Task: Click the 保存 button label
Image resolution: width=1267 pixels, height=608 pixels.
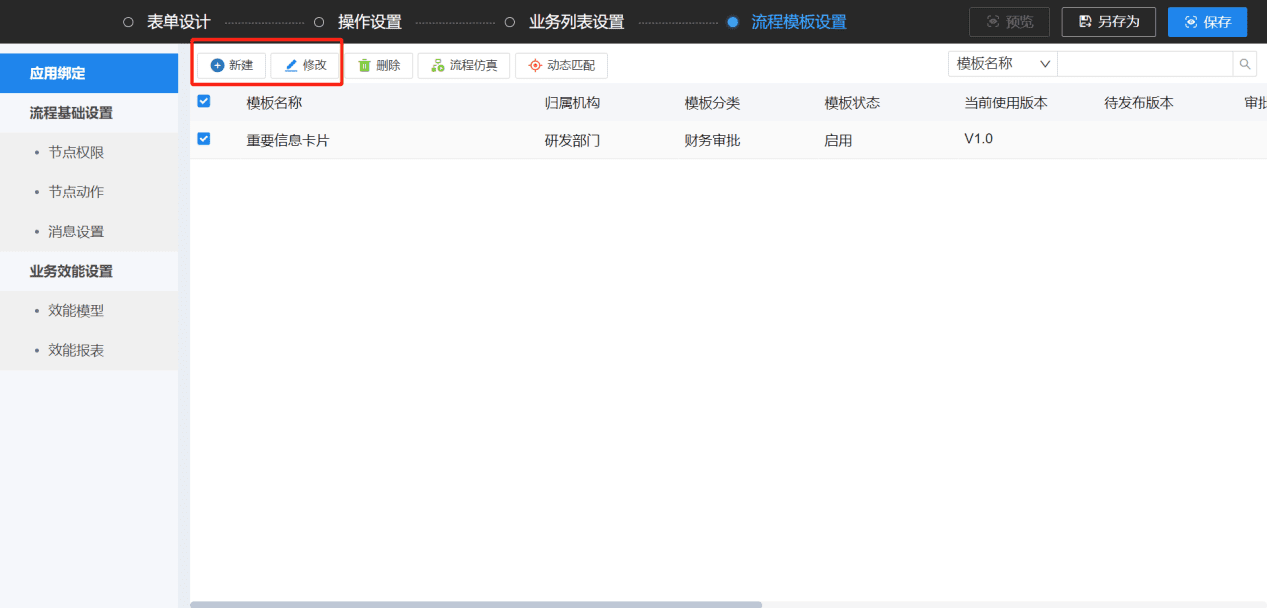Action: click(1218, 21)
